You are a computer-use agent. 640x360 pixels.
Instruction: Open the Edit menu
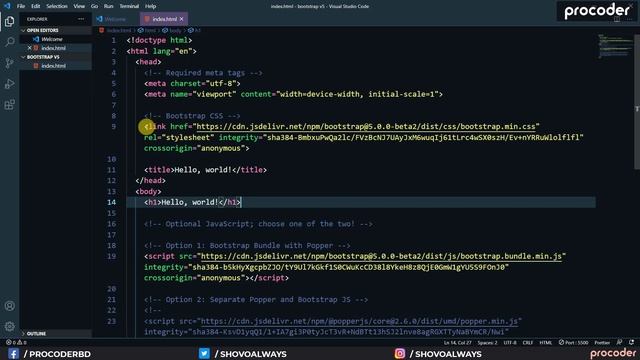(36, 6)
